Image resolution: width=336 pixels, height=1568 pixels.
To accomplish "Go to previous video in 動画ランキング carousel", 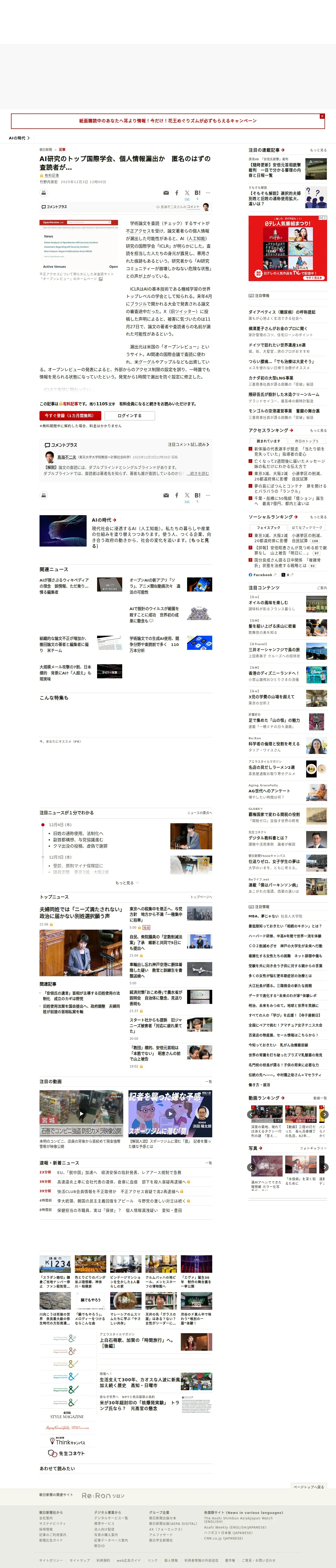I will click(x=251, y=1115).
